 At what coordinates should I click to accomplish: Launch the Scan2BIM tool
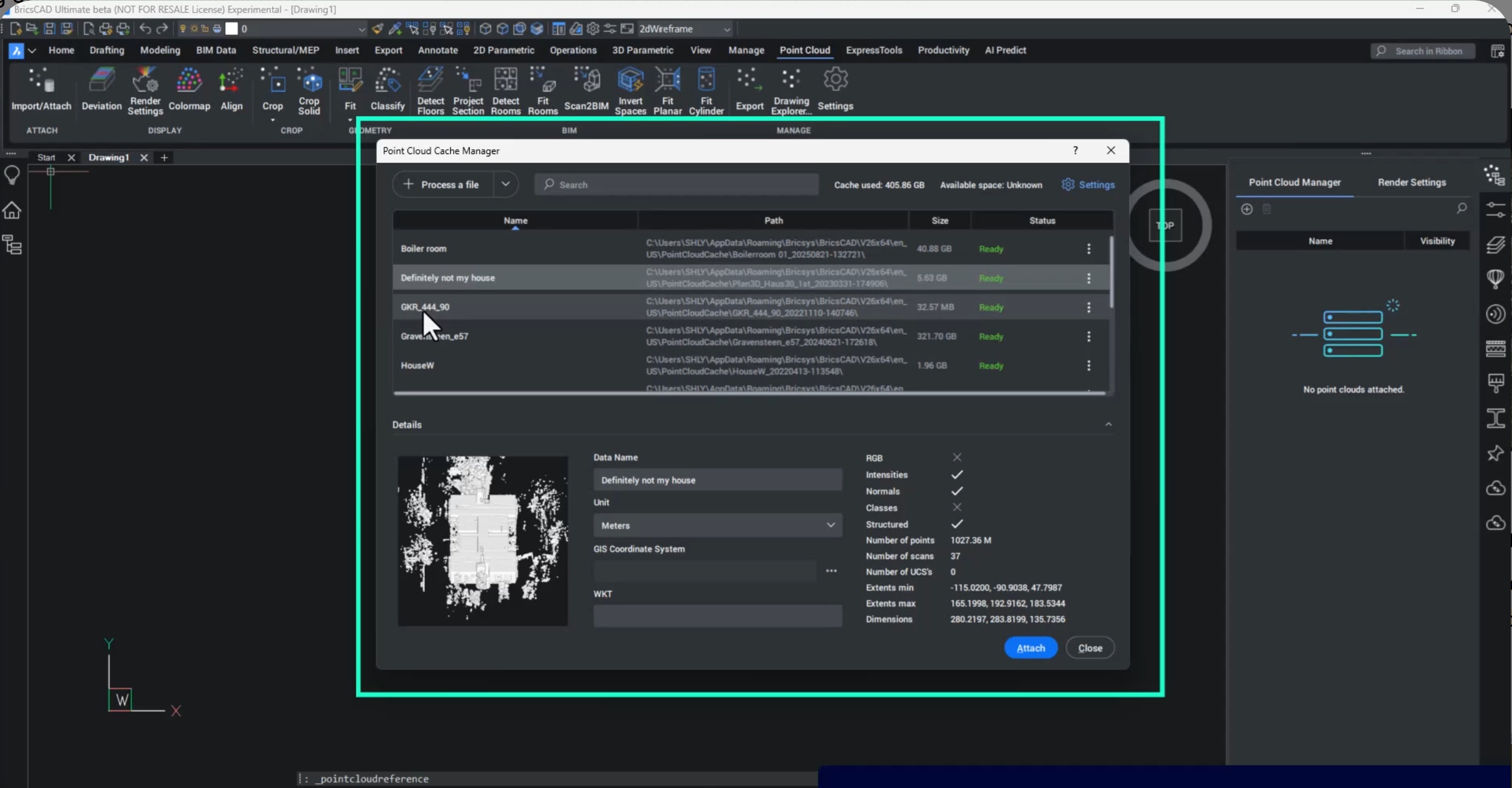586,89
